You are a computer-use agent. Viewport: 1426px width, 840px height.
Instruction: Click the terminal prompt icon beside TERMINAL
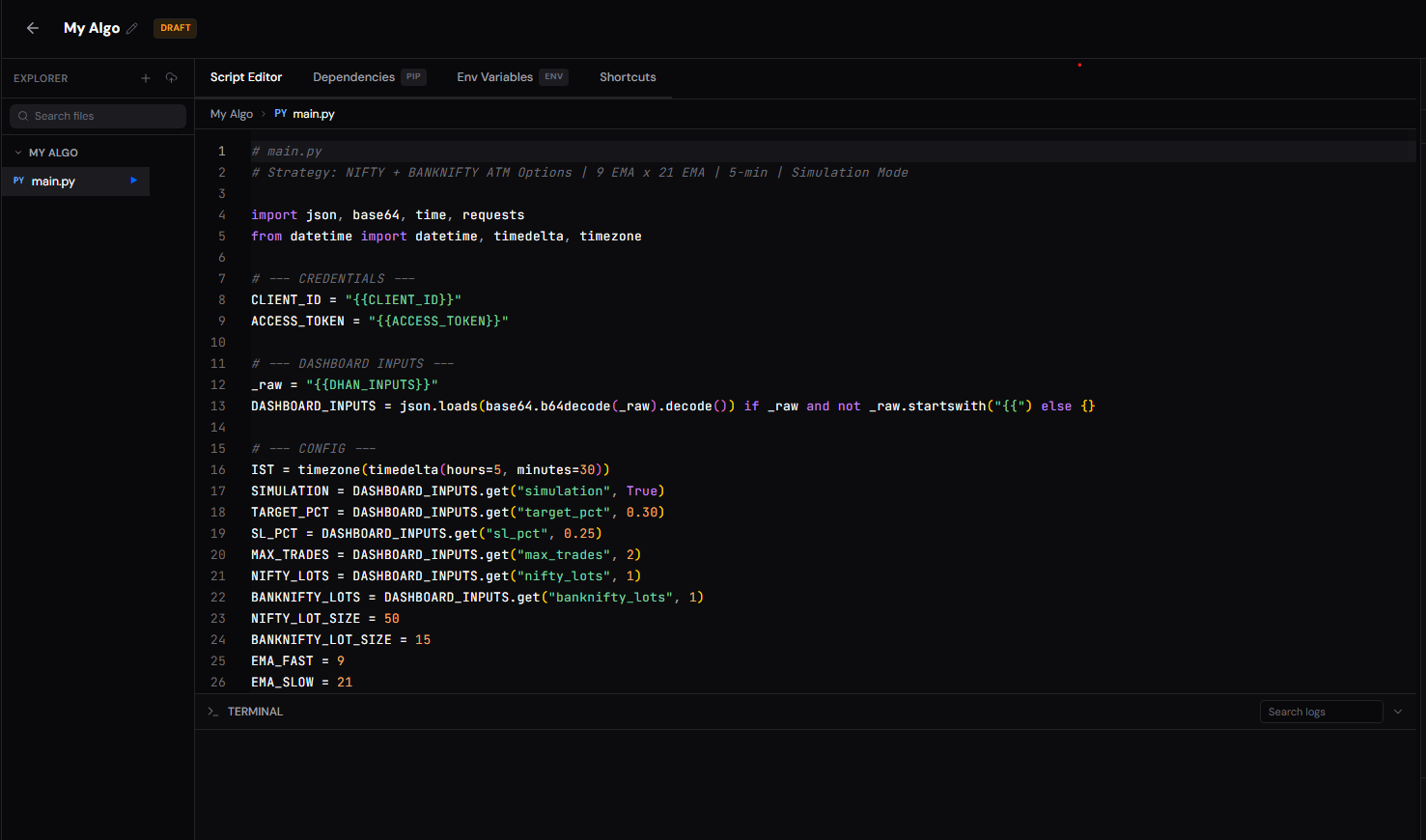pyautogui.click(x=212, y=712)
